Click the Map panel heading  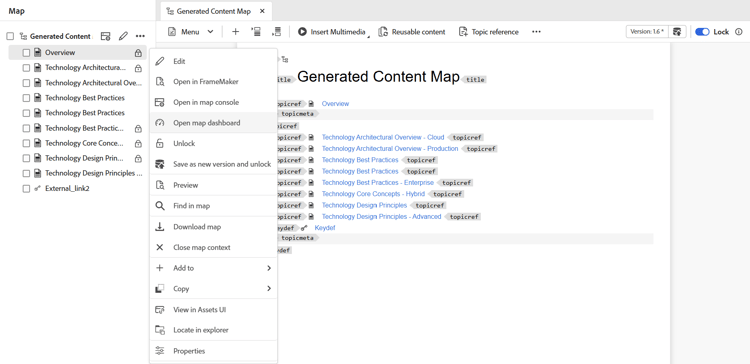pyautogui.click(x=16, y=11)
